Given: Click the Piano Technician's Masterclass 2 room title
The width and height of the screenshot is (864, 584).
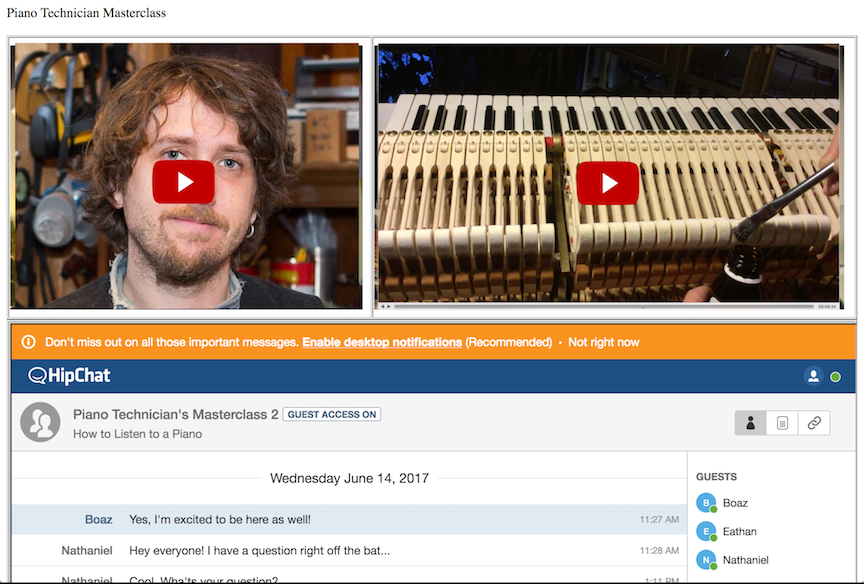Looking at the screenshot, I should pyautogui.click(x=176, y=414).
